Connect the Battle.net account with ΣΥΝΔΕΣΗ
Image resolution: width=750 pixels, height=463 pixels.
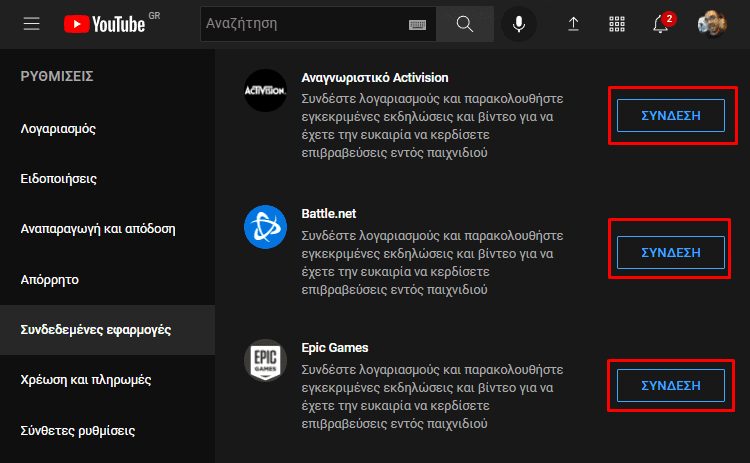[x=670, y=251]
